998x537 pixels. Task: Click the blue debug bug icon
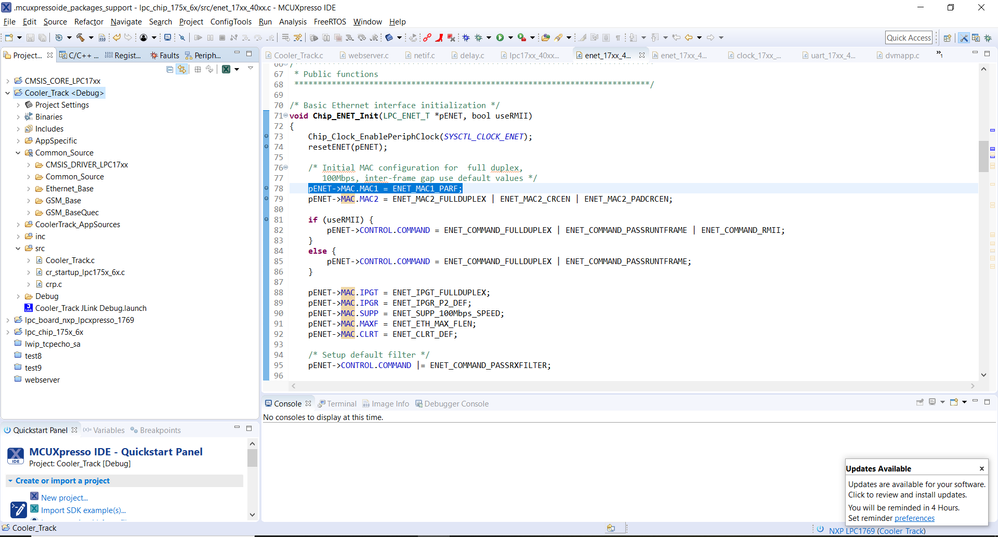click(x=466, y=38)
